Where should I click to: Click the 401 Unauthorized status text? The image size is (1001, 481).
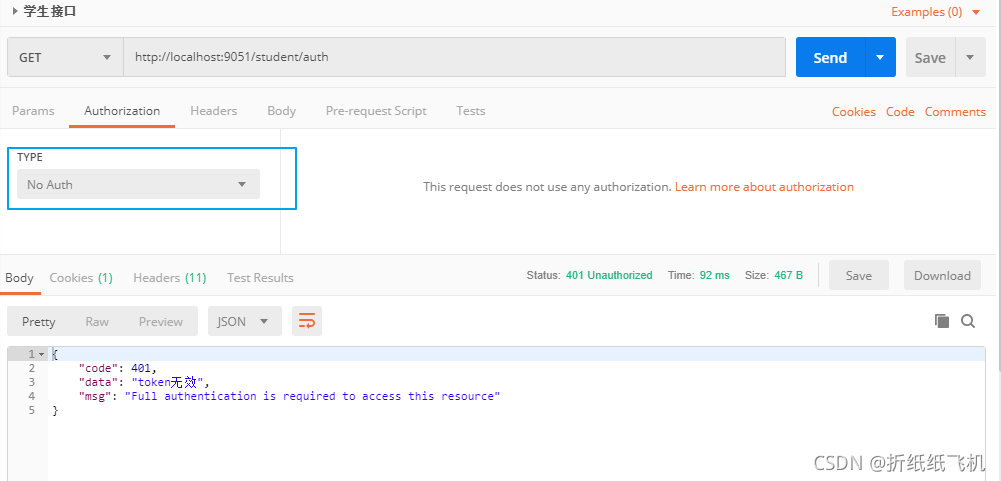pyautogui.click(x=609, y=275)
